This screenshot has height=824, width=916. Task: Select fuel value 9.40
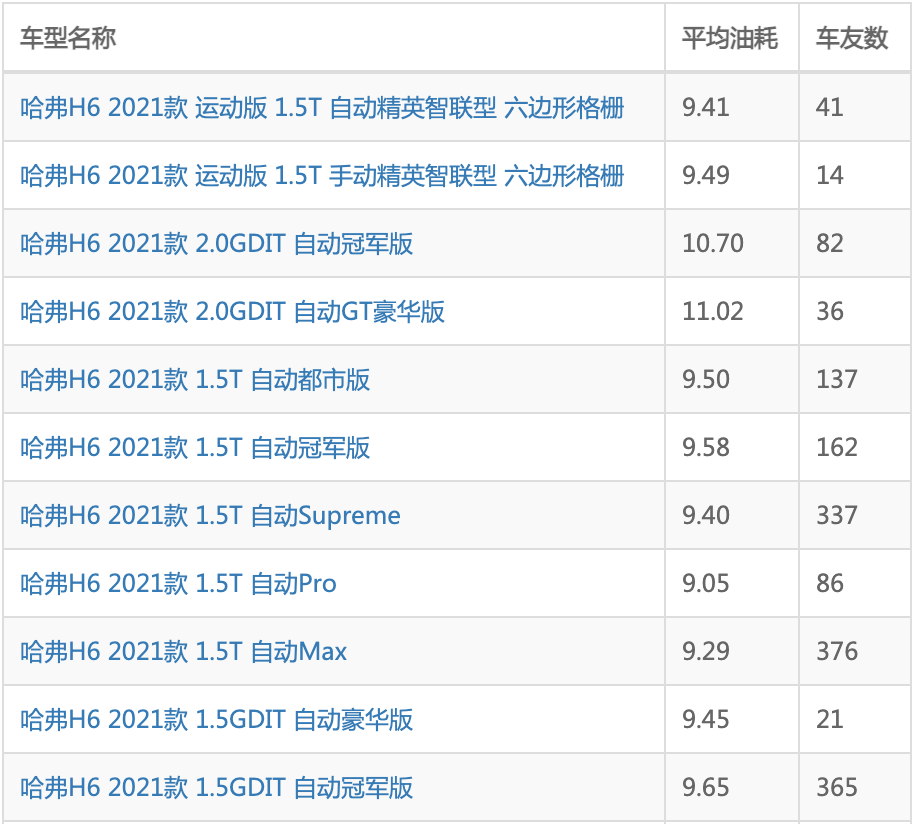pos(706,516)
